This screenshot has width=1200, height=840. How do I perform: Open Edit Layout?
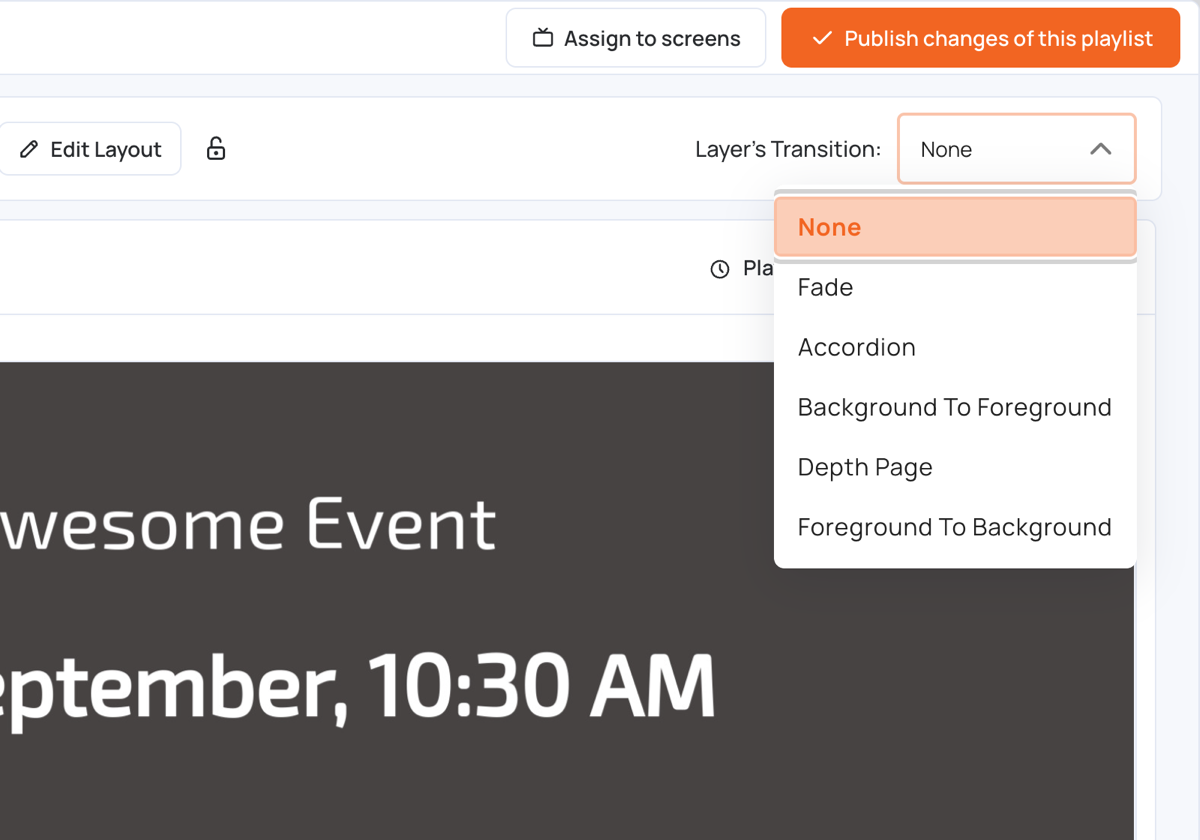(x=89, y=149)
